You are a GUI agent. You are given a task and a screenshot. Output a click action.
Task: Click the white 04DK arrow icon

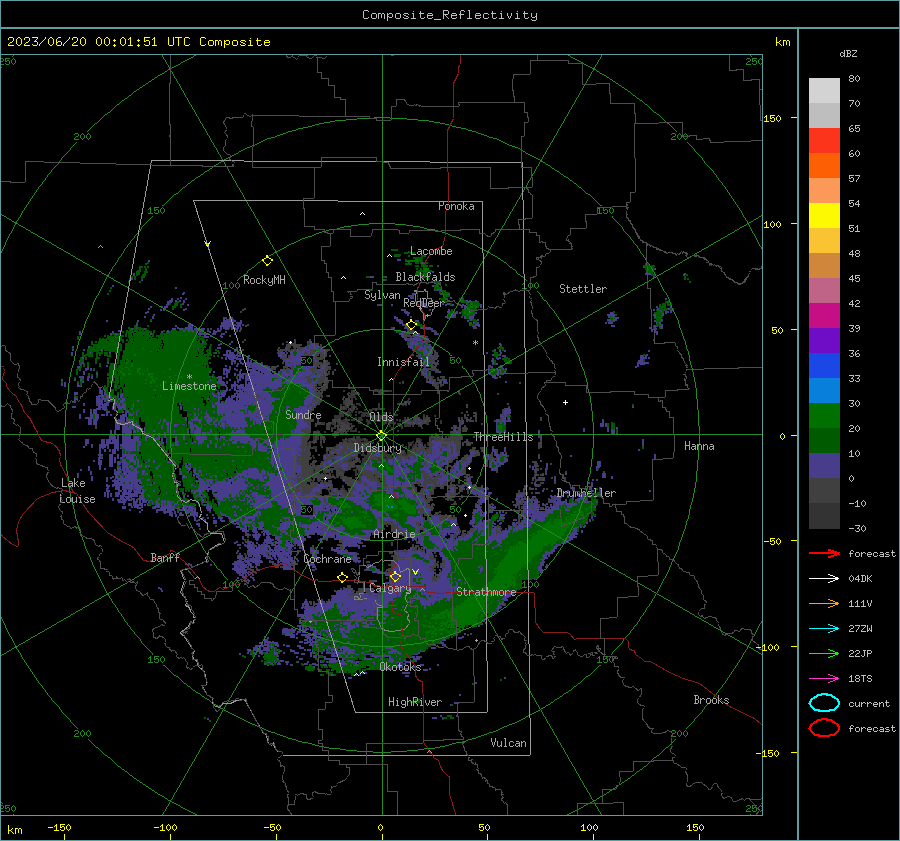tap(824, 579)
